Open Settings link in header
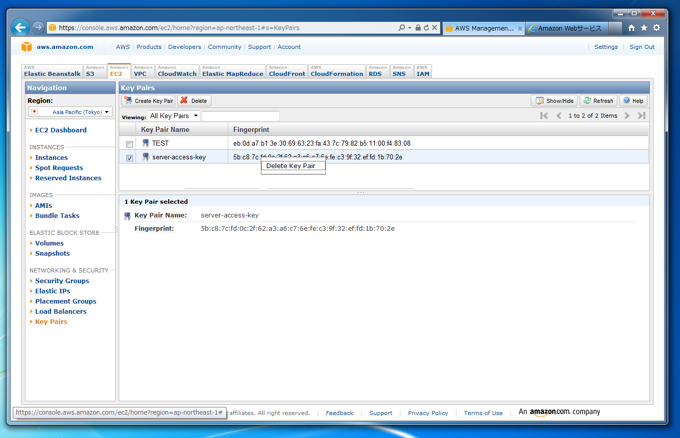 tap(606, 47)
